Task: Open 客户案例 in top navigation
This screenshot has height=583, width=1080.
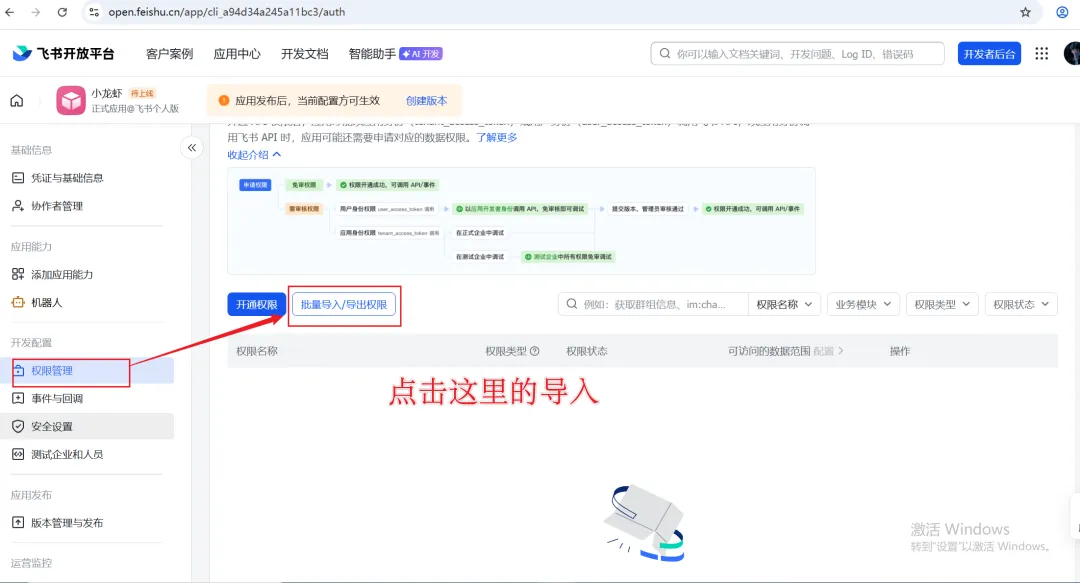Action: [x=169, y=54]
